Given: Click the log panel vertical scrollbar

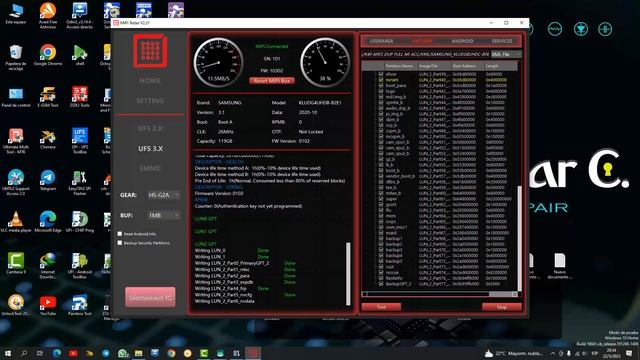Looking at the screenshot, I should click(x=348, y=274).
